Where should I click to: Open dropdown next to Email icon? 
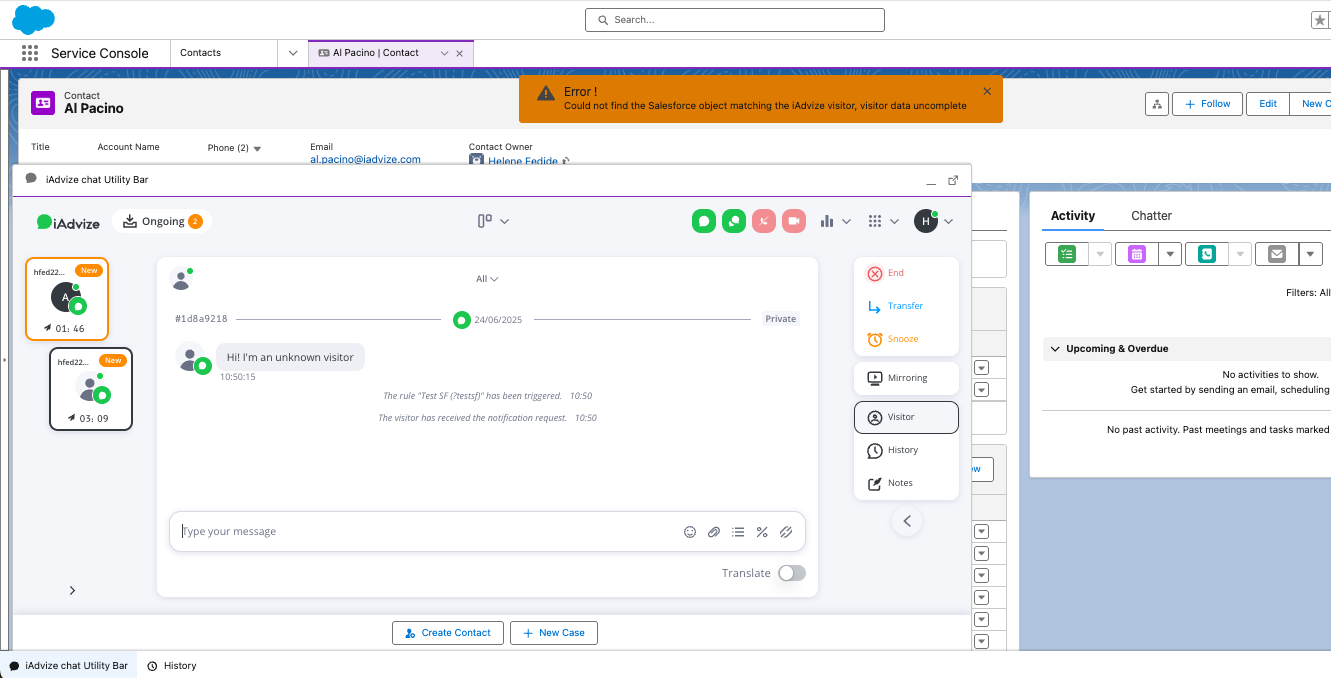coord(1311,254)
